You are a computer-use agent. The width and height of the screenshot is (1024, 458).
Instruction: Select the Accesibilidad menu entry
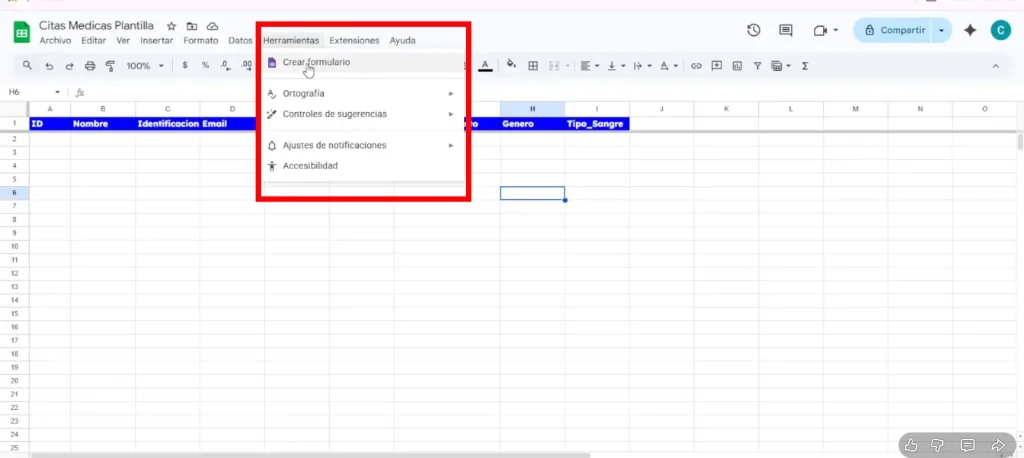[x=360, y=166]
